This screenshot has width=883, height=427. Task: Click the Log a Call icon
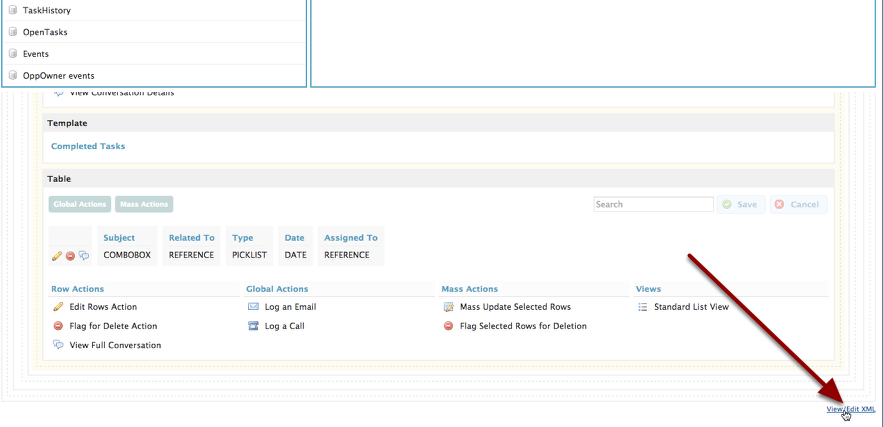(254, 326)
